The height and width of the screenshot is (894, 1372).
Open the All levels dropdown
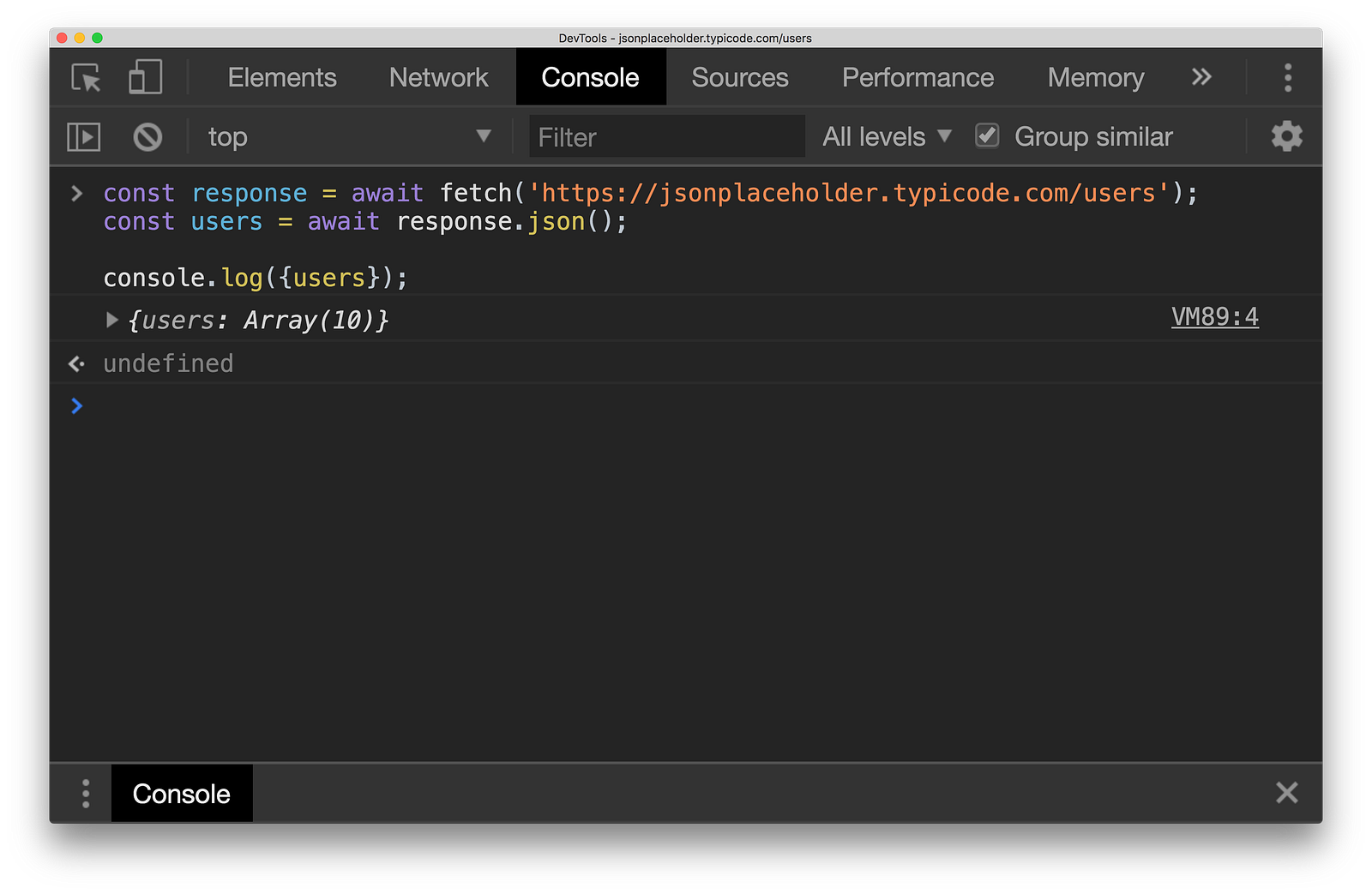[888, 136]
